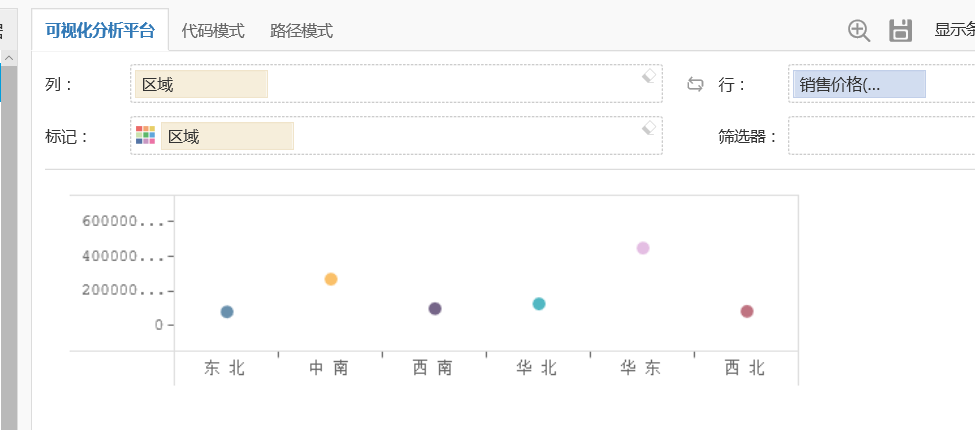This screenshot has width=975, height=430.
Task: Switch to the 路径模式 tab
Action: click(301, 31)
